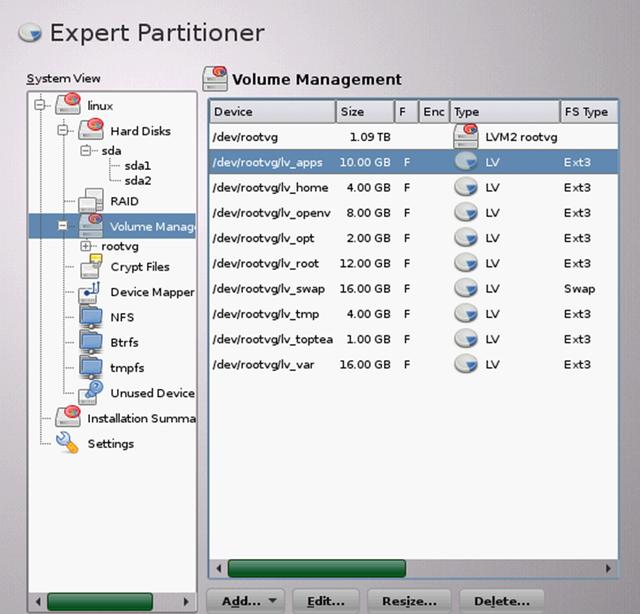Click the Btrfs folder icon

[x=91, y=342]
